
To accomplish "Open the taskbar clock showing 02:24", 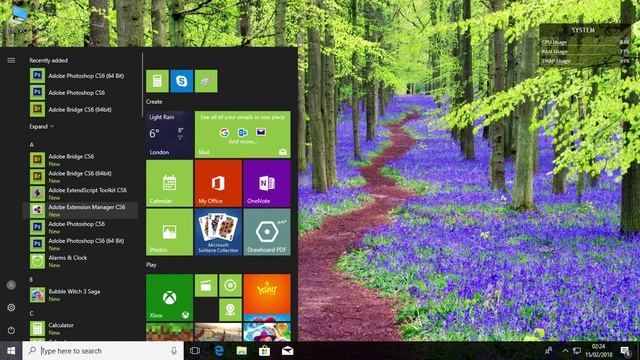I will coord(599,351).
